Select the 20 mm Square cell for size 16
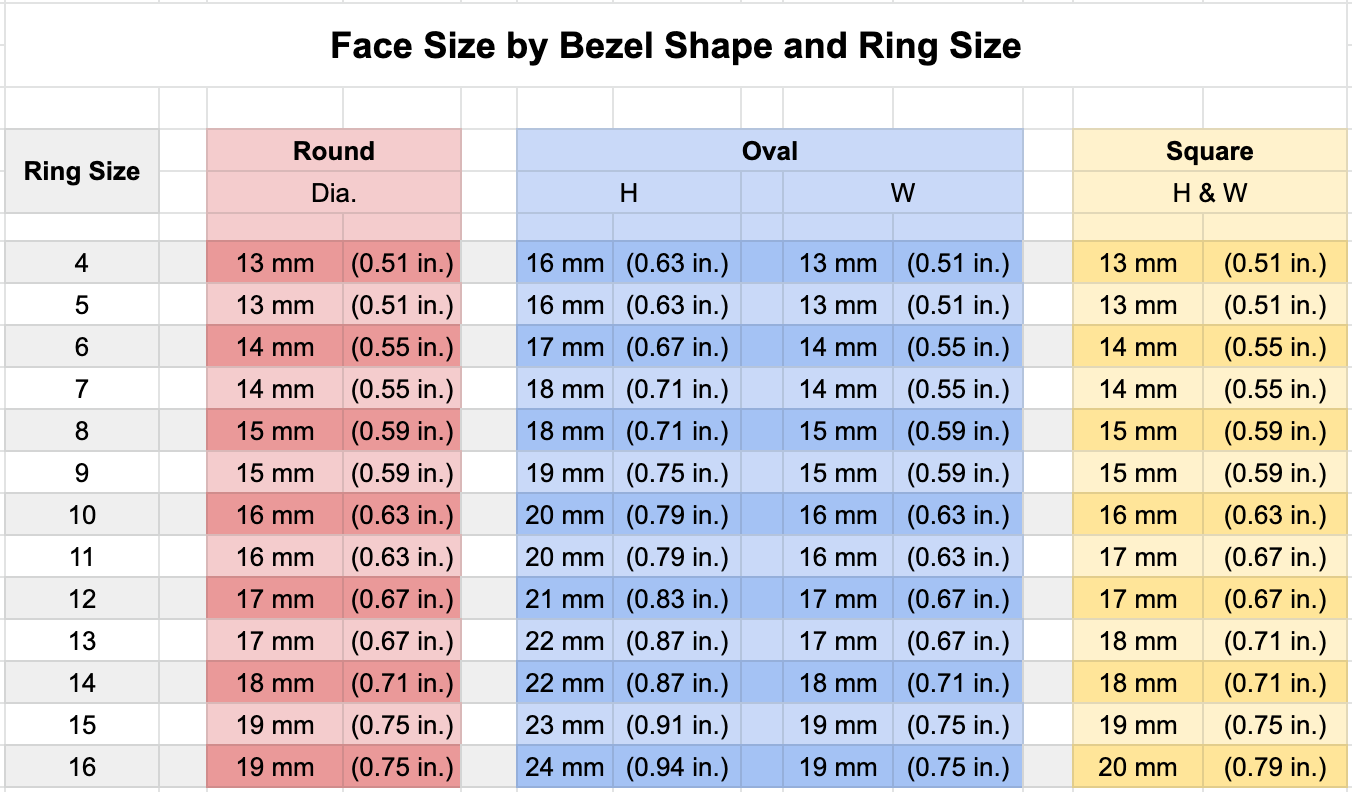 click(x=1137, y=767)
